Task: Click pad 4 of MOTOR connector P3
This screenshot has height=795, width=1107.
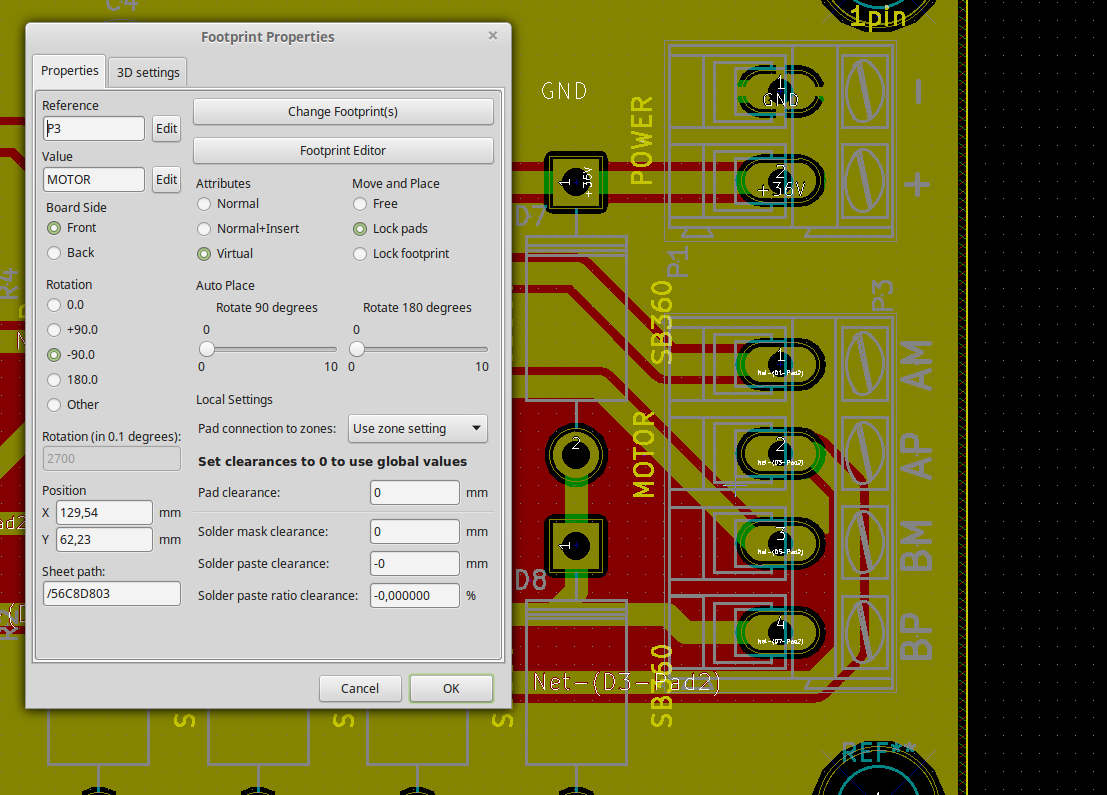Action: 780,633
